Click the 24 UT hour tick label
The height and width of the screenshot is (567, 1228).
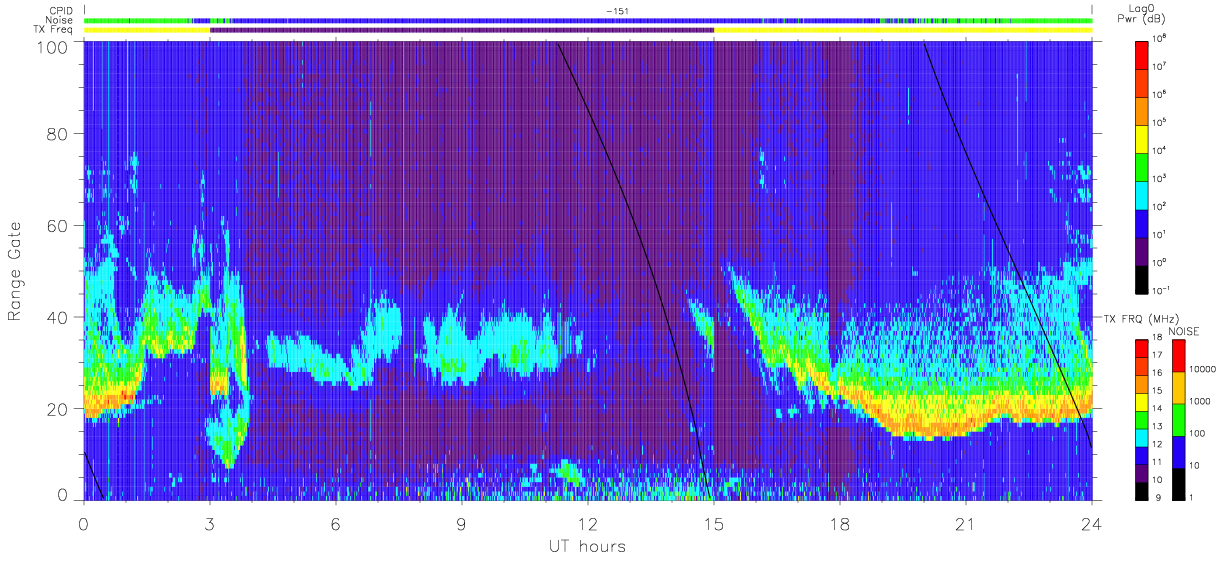pos(1092,523)
